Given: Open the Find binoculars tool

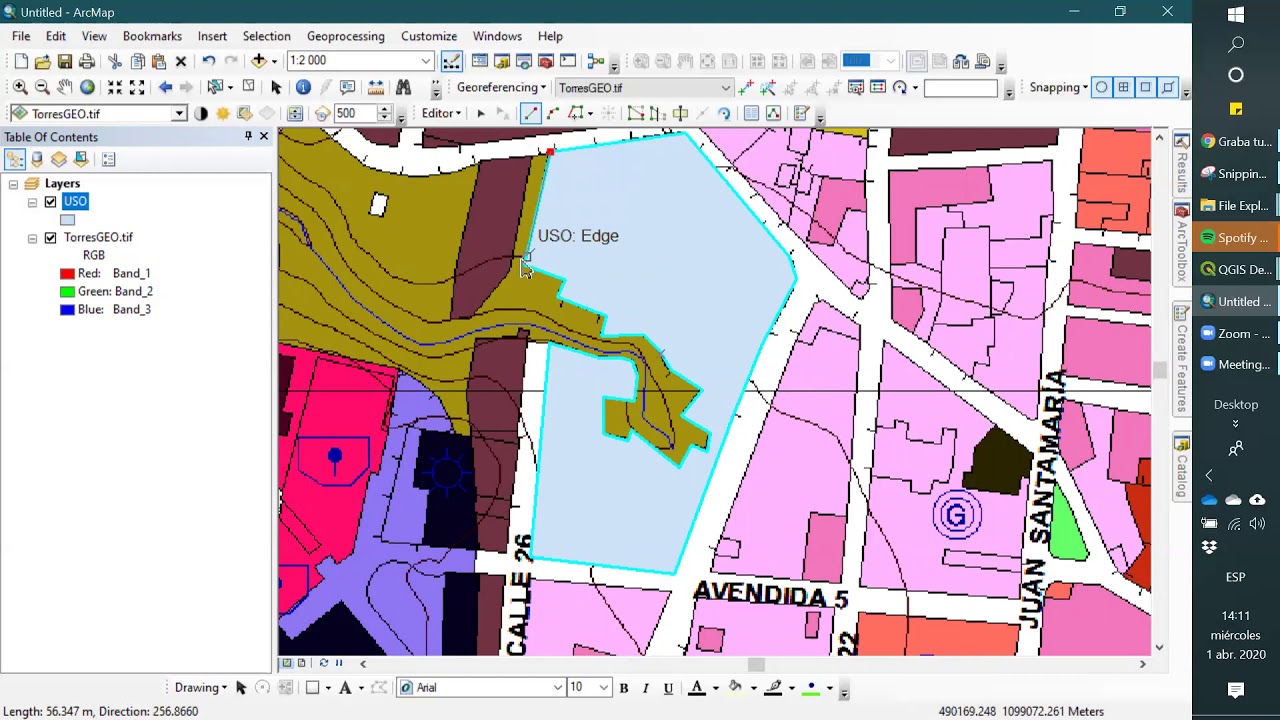Looking at the screenshot, I should (x=404, y=88).
